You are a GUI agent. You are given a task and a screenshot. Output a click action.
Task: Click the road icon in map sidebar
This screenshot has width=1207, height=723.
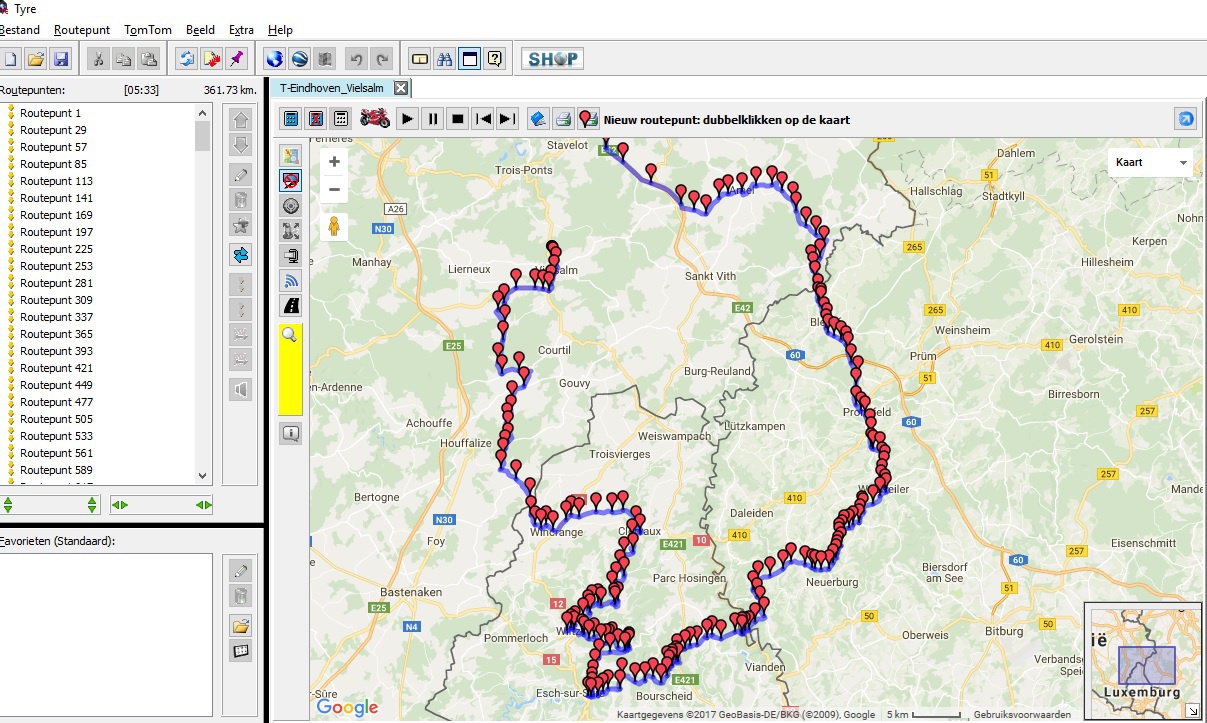tap(291, 305)
